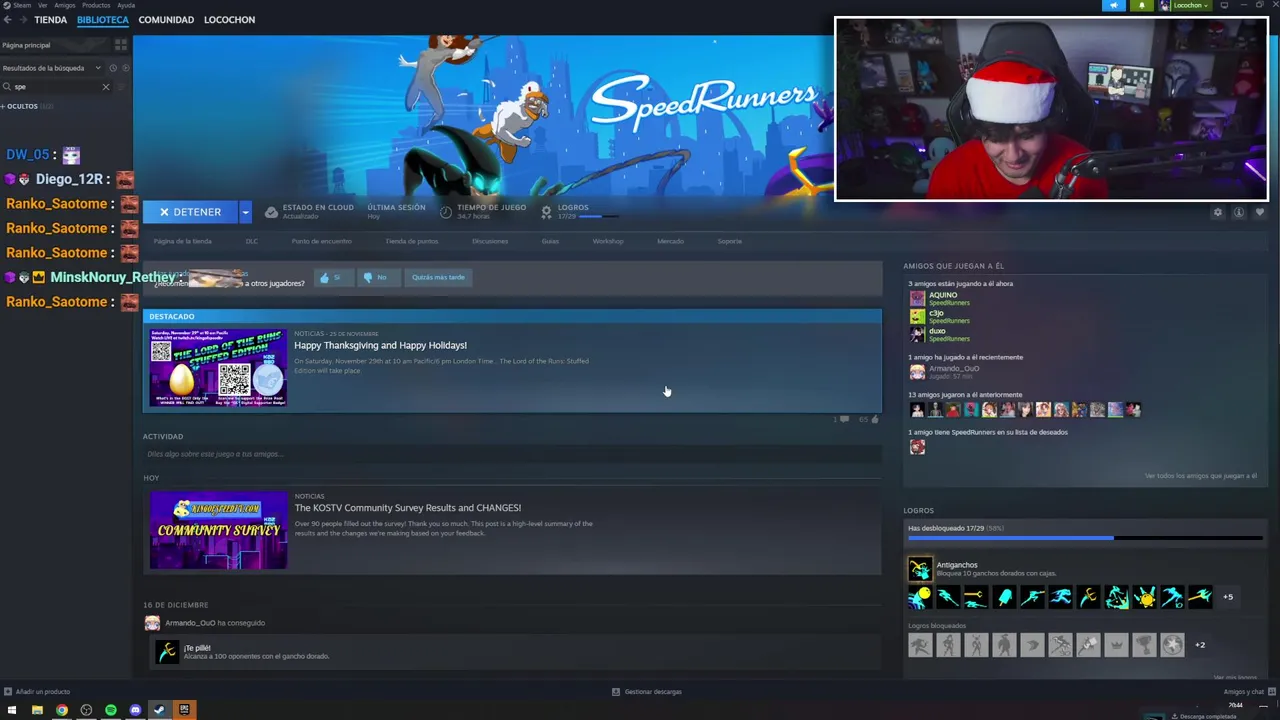Open Gestionar descargas
This screenshot has height=720, width=1280.
pyautogui.click(x=647, y=692)
